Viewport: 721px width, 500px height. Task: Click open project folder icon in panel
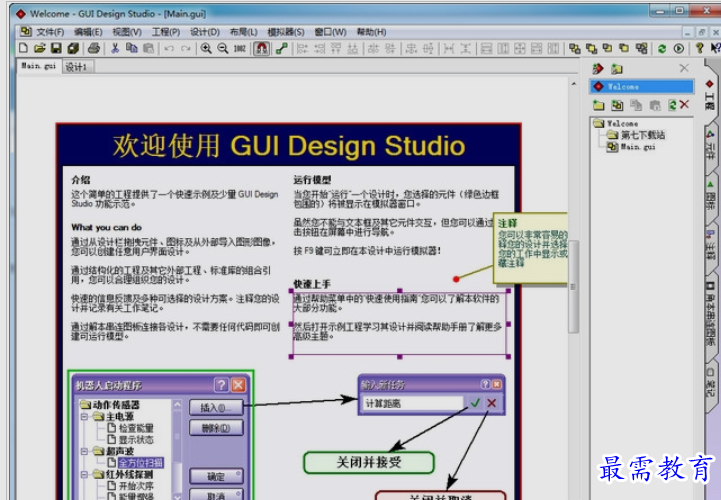click(x=617, y=69)
